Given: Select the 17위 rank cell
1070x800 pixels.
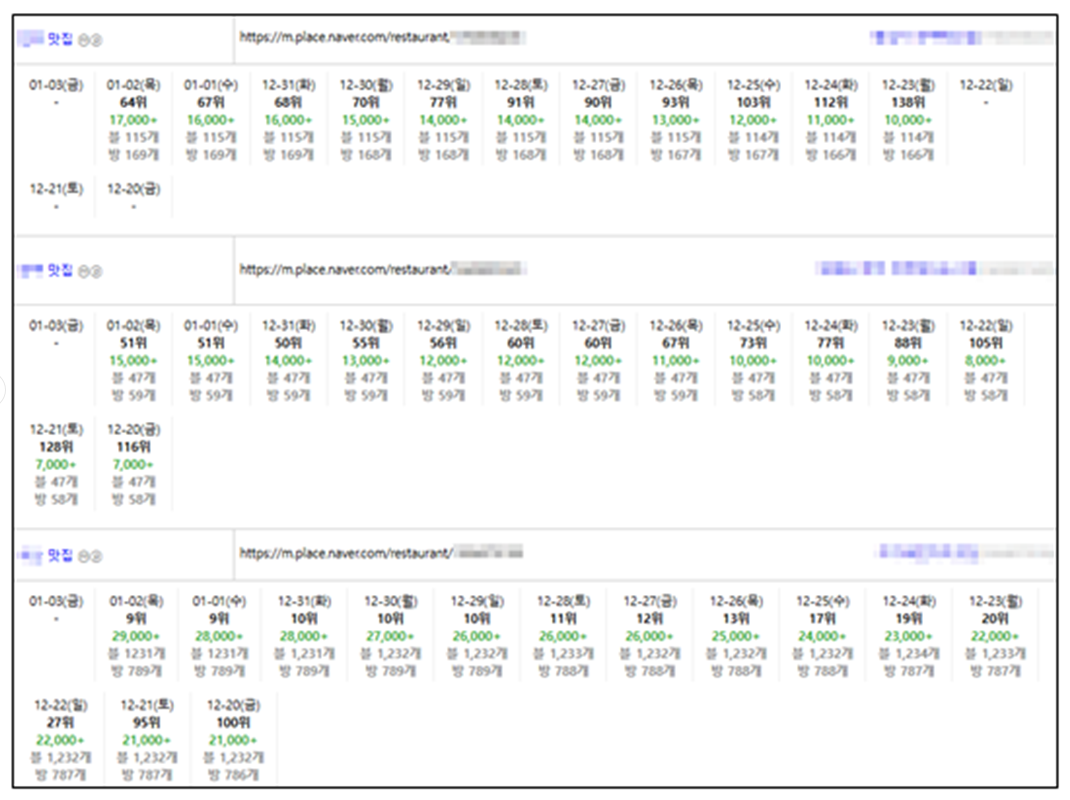Looking at the screenshot, I should [x=822, y=618].
